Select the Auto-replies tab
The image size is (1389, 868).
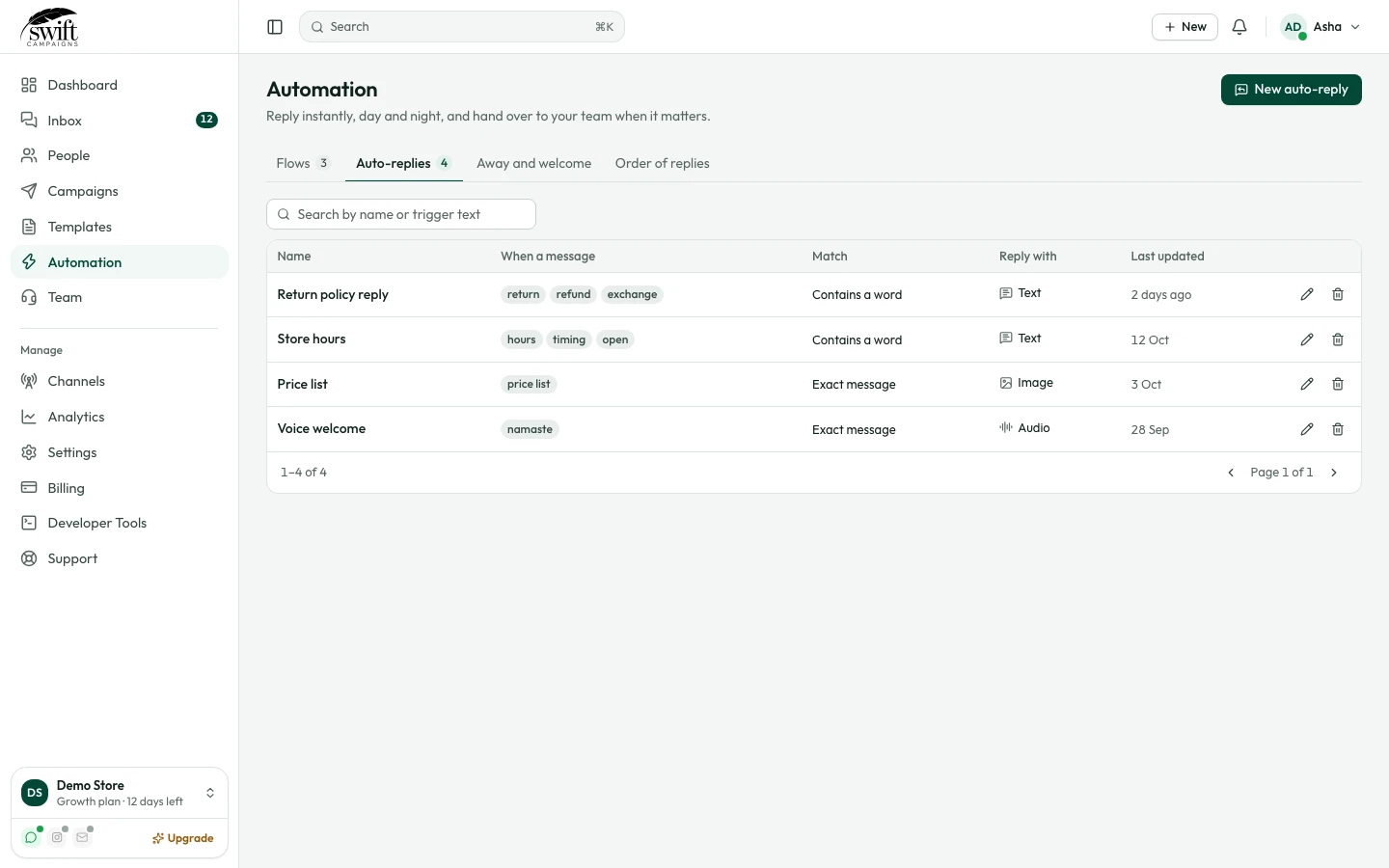pos(403,163)
